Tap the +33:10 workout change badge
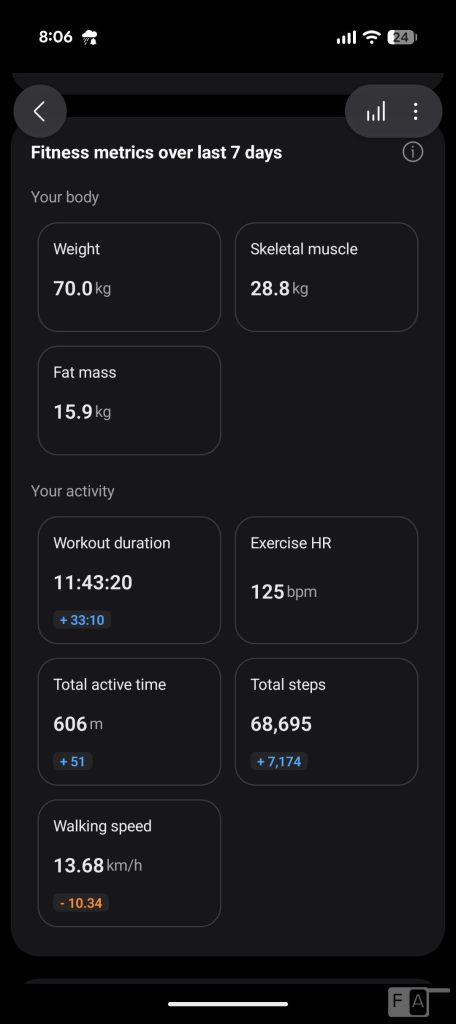The height and width of the screenshot is (1024, 456). 82,620
